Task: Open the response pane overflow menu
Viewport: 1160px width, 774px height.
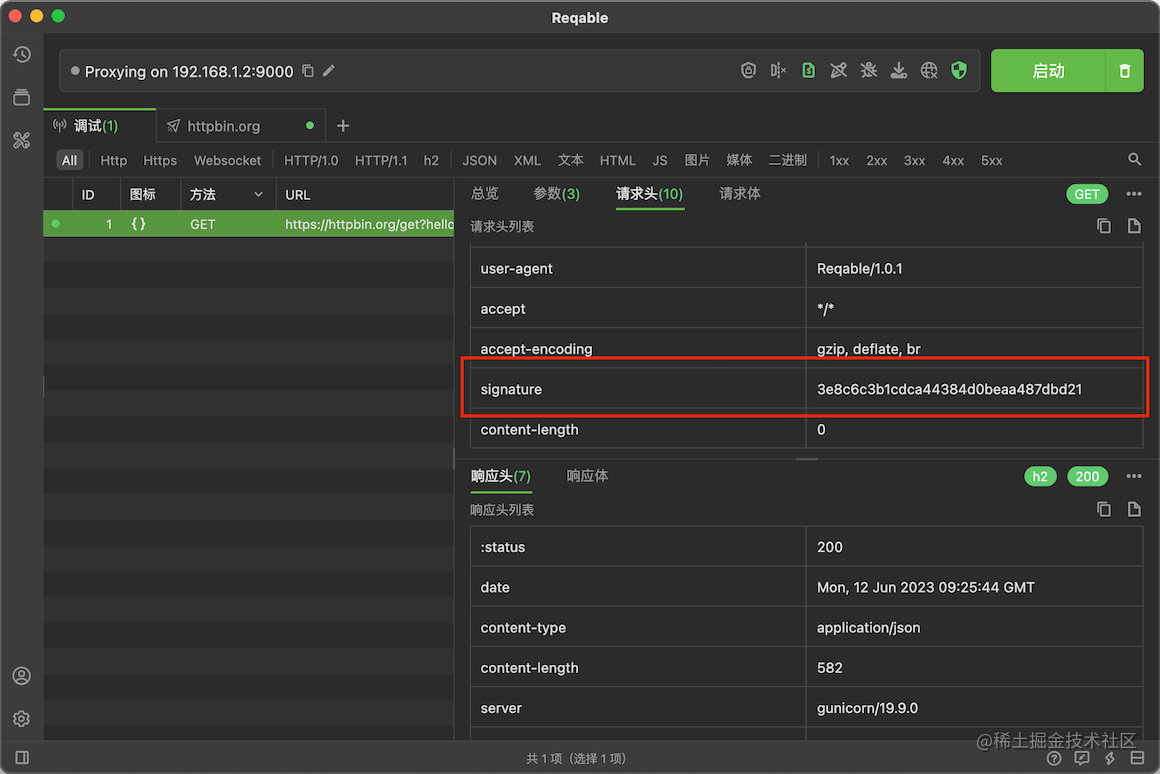Action: pos(1133,476)
